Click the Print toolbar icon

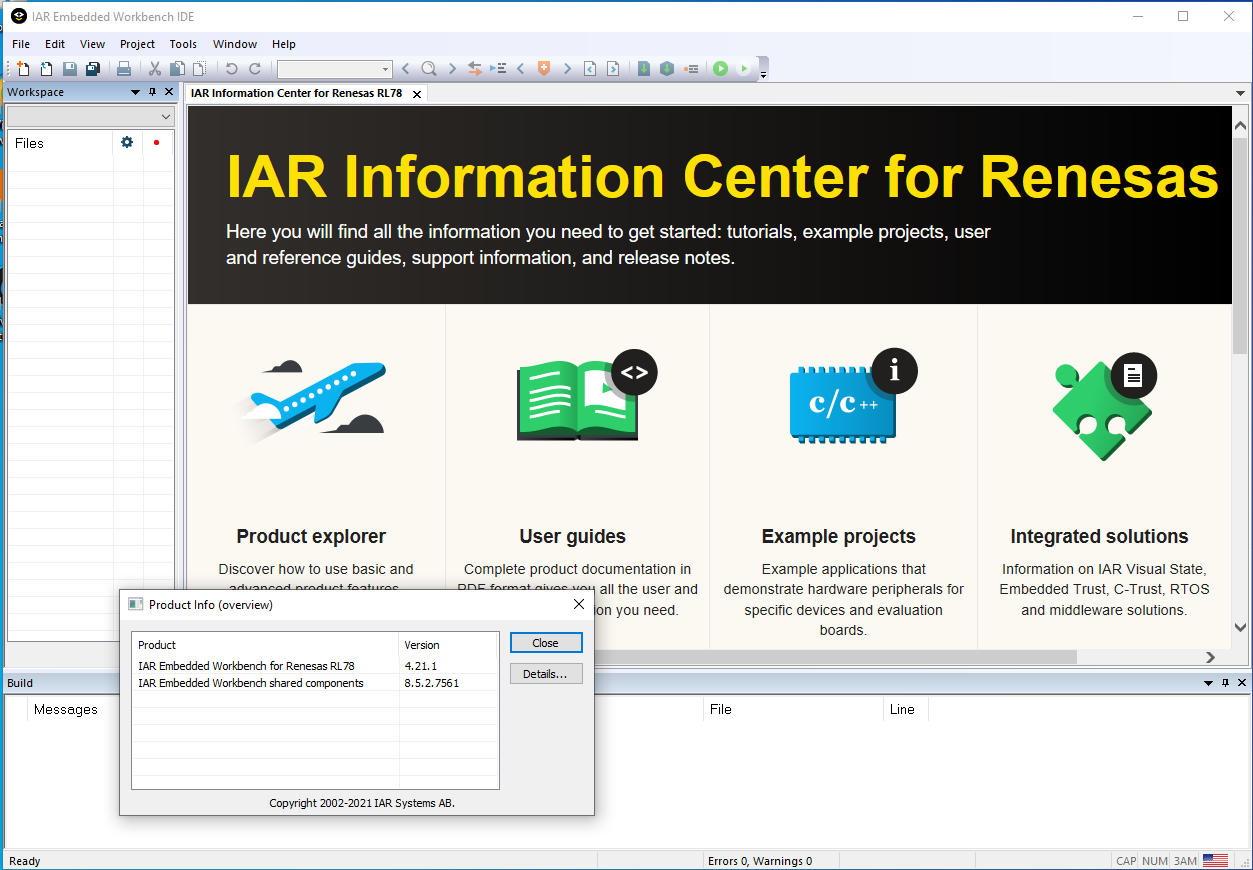click(x=124, y=68)
